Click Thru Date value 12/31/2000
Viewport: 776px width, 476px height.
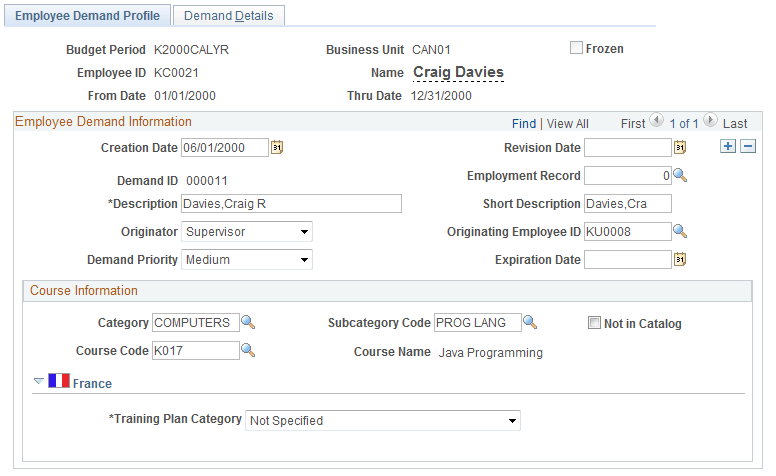click(441, 95)
